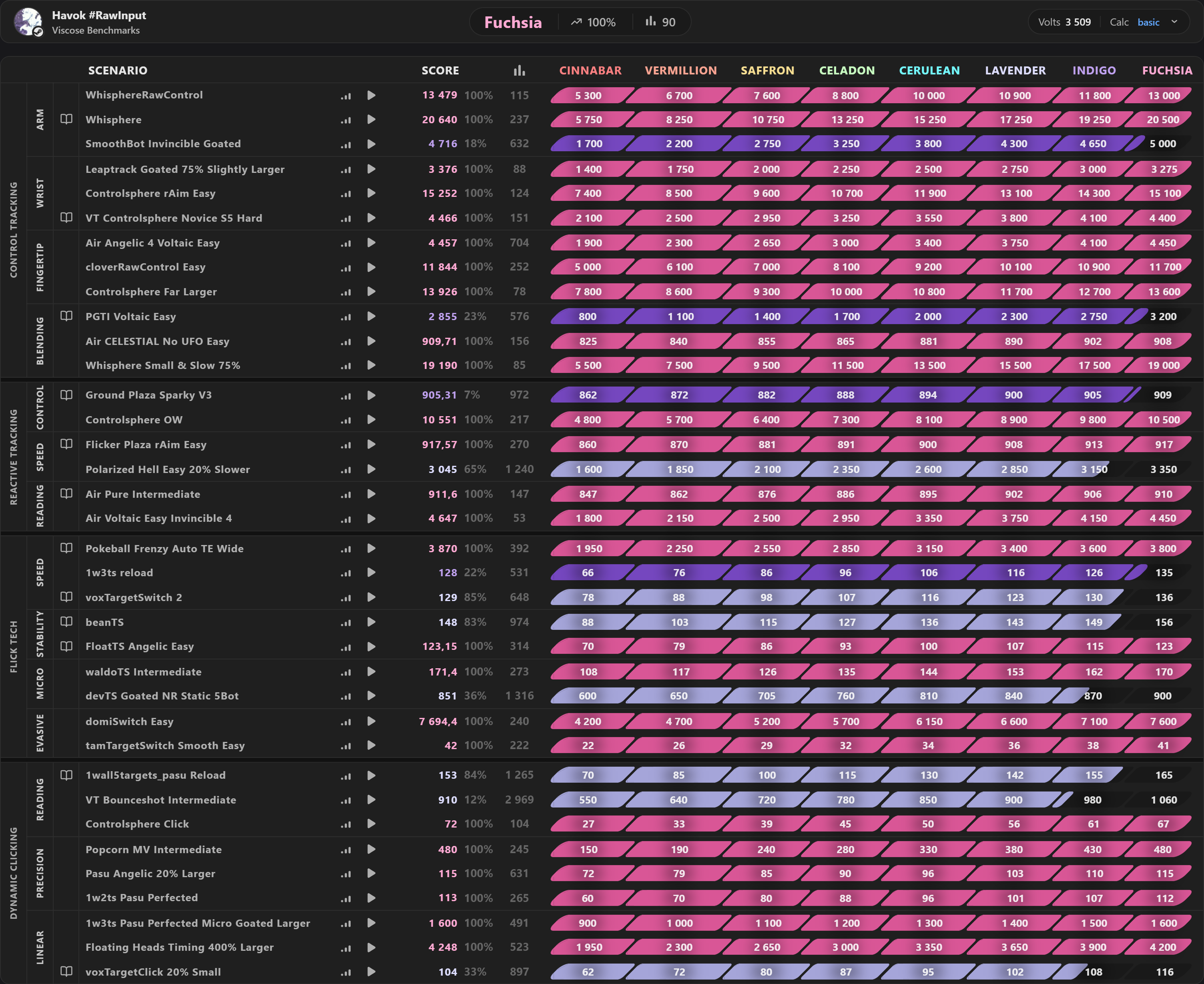Select the CINNABAR column header
This screenshot has height=984, width=1204.
point(590,70)
